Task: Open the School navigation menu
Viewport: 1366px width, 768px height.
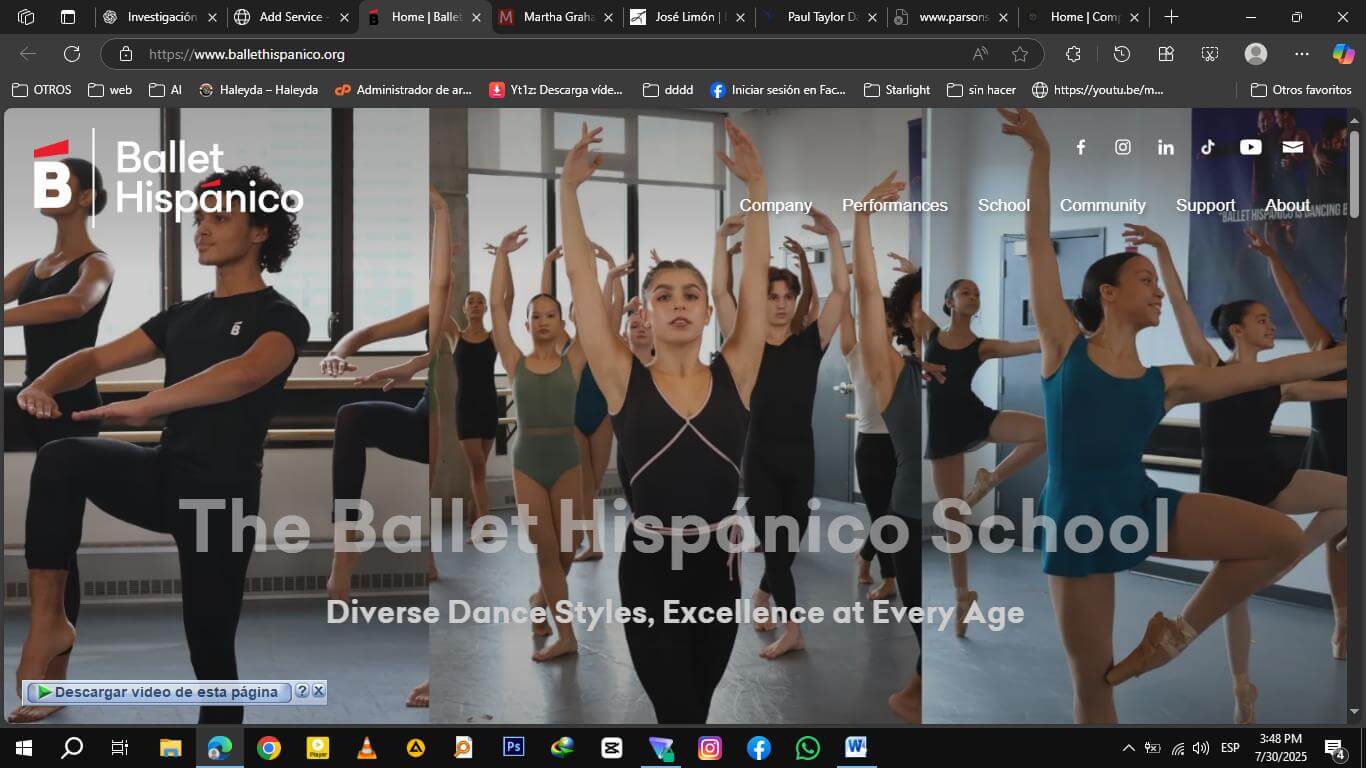Action: [x=1003, y=205]
